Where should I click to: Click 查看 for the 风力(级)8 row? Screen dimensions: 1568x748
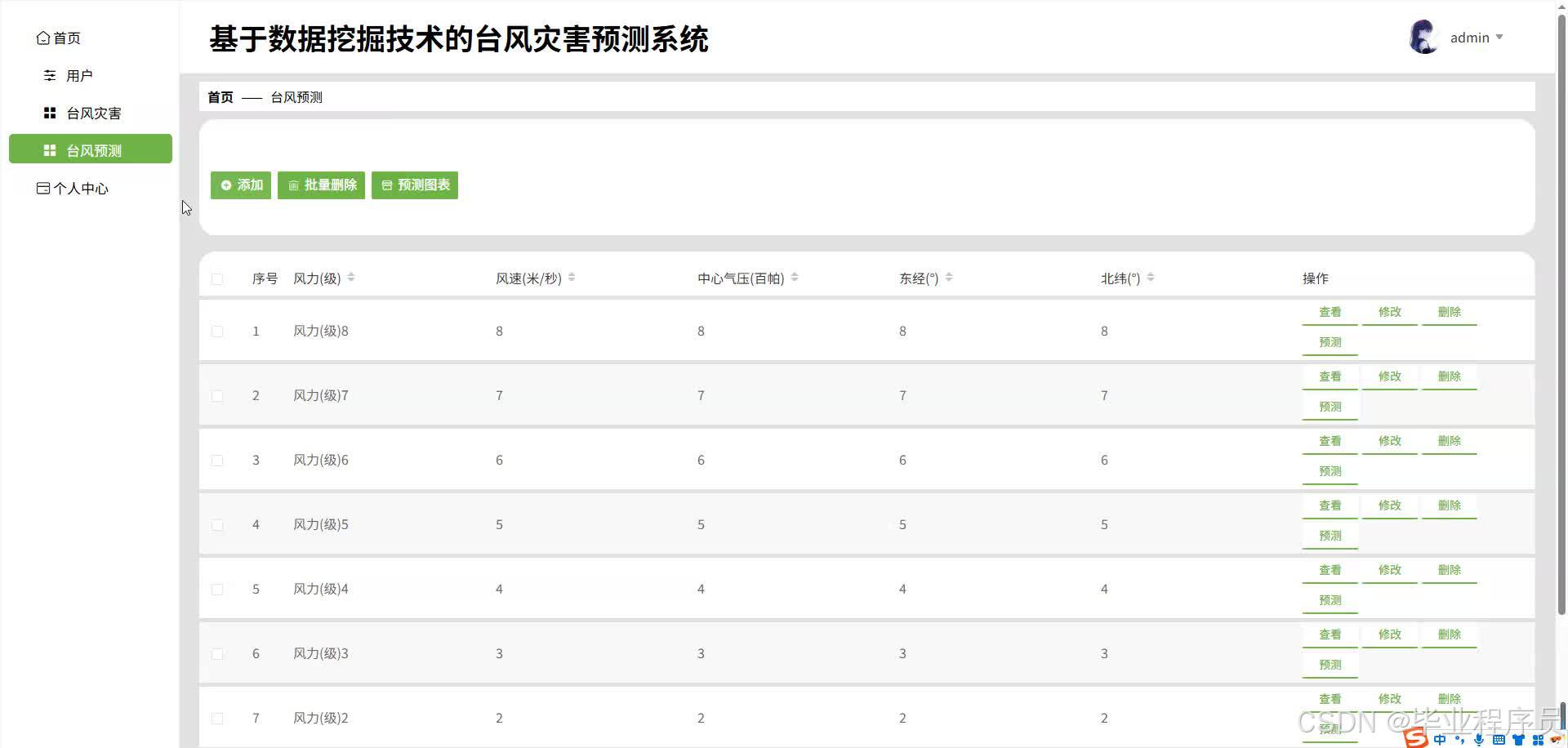coord(1330,312)
